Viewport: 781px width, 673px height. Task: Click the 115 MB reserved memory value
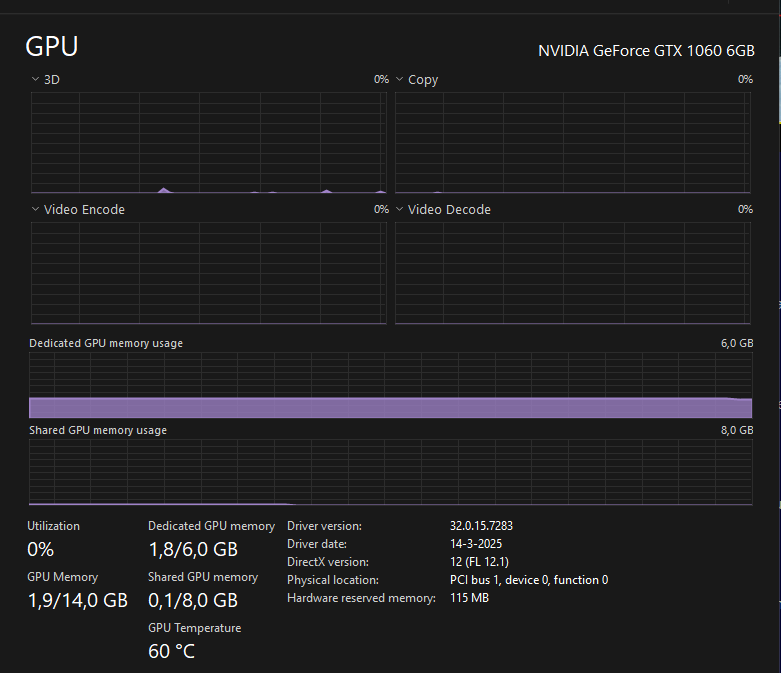point(469,598)
